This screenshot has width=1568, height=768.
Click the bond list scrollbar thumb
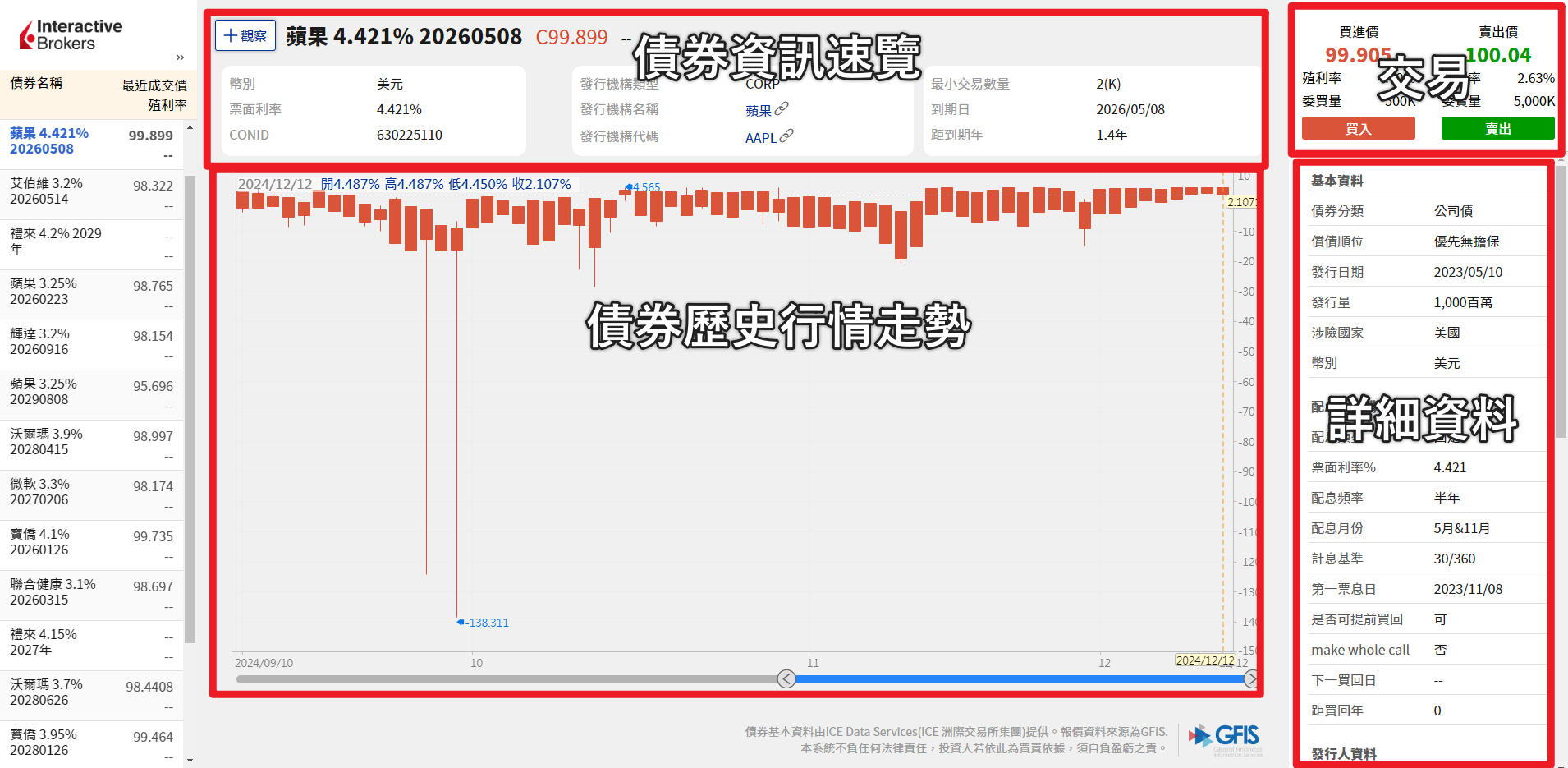(x=190, y=409)
